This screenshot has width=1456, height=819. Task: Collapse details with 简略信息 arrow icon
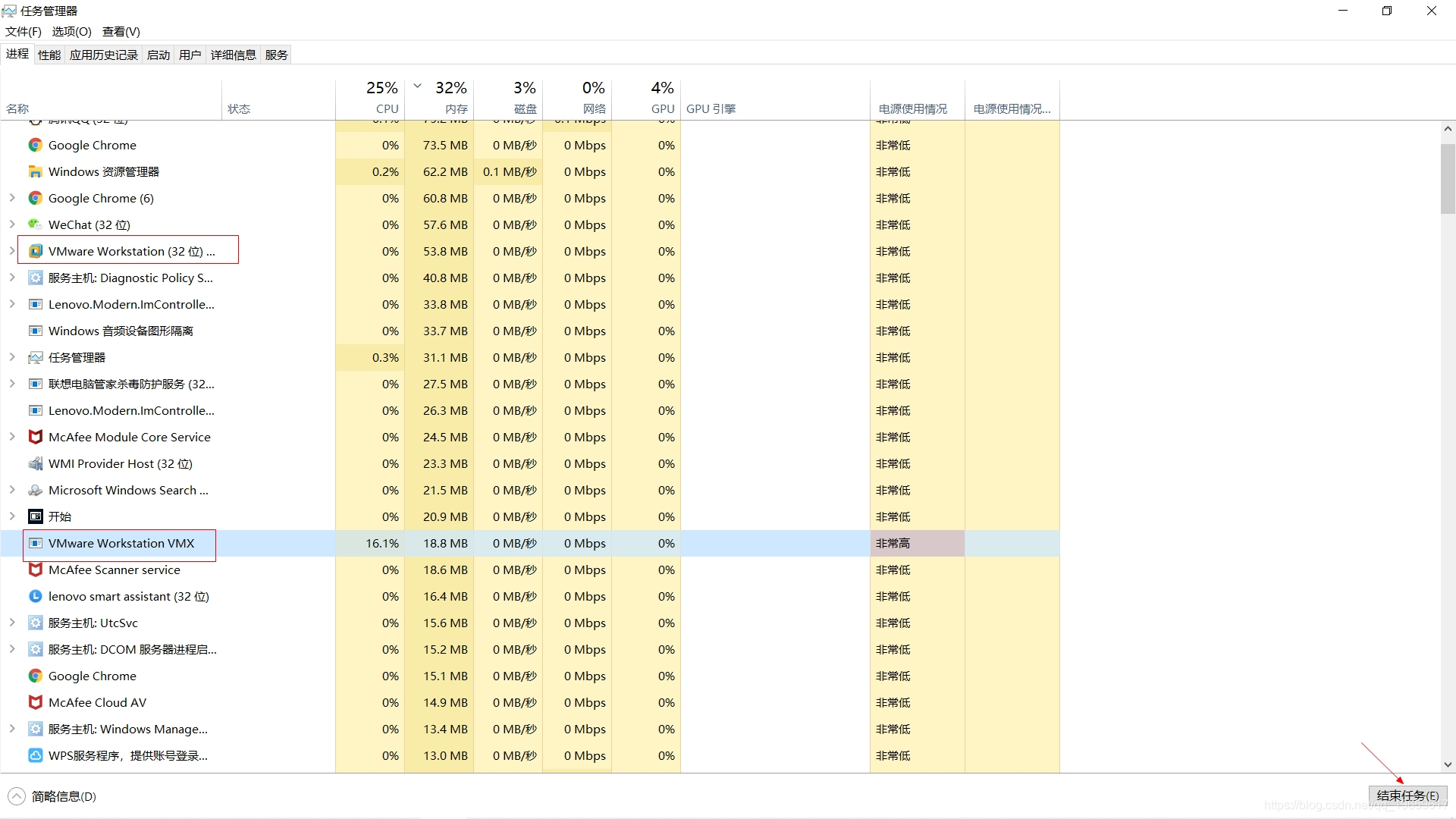[x=16, y=796]
